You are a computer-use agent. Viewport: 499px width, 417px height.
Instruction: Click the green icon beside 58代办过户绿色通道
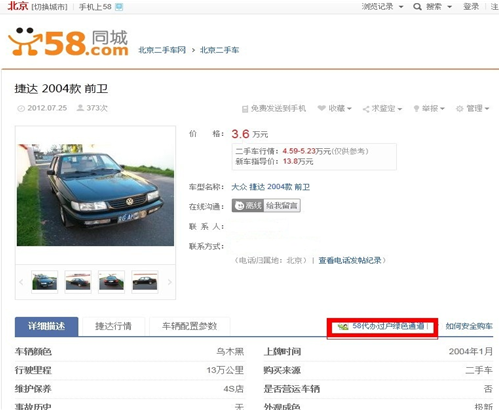[343, 327]
